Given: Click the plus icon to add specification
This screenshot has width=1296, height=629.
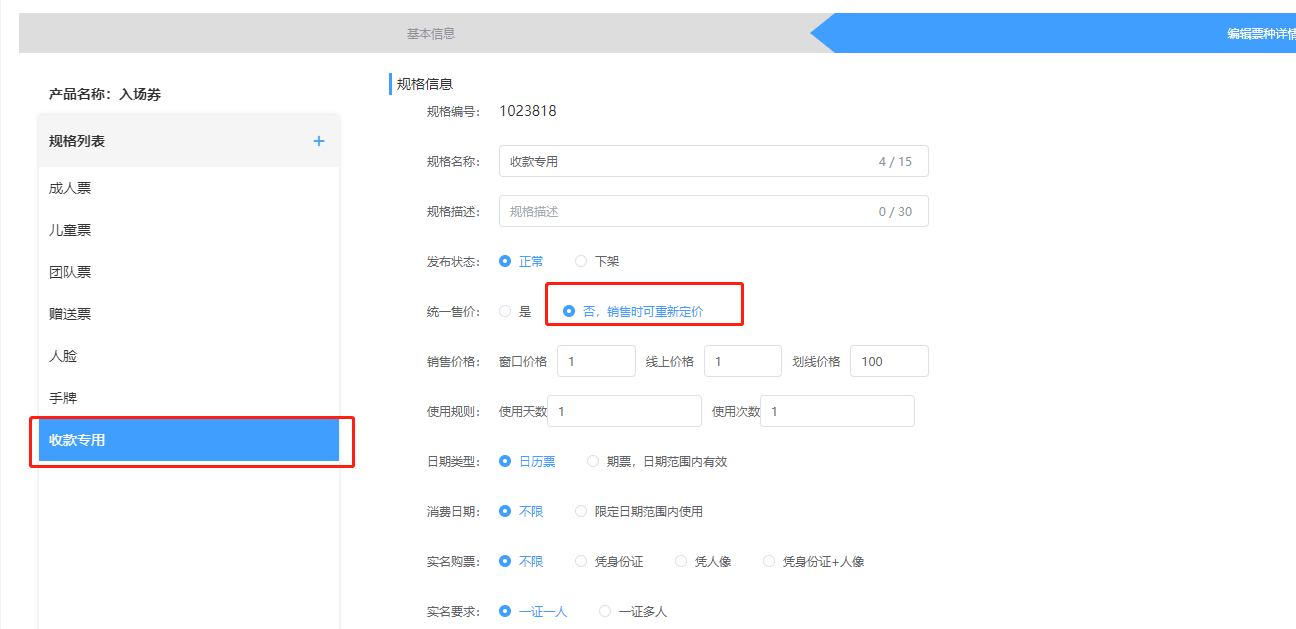Looking at the screenshot, I should (x=319, y=141).
